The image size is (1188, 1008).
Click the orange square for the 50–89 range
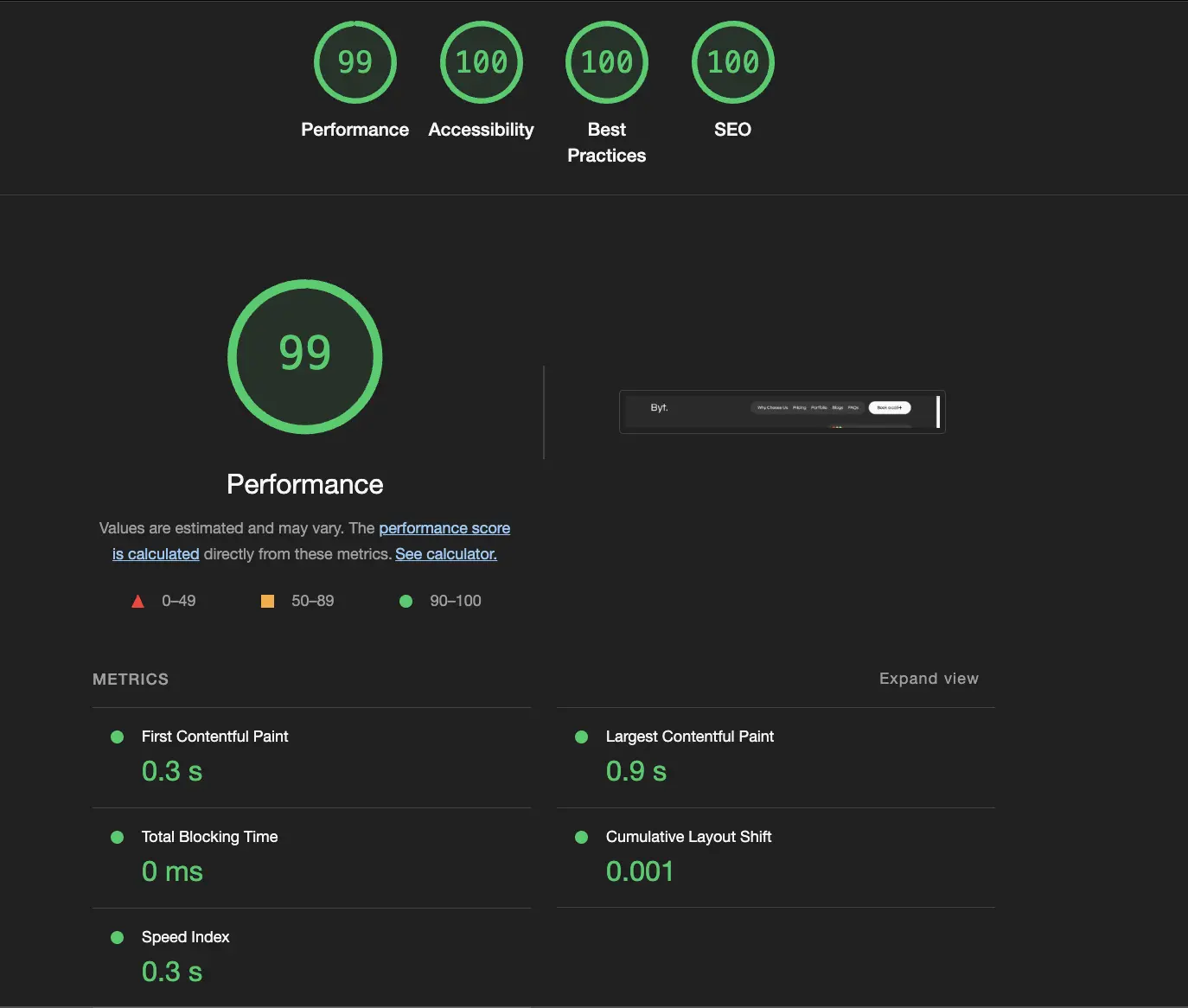[x=268, y=600]
